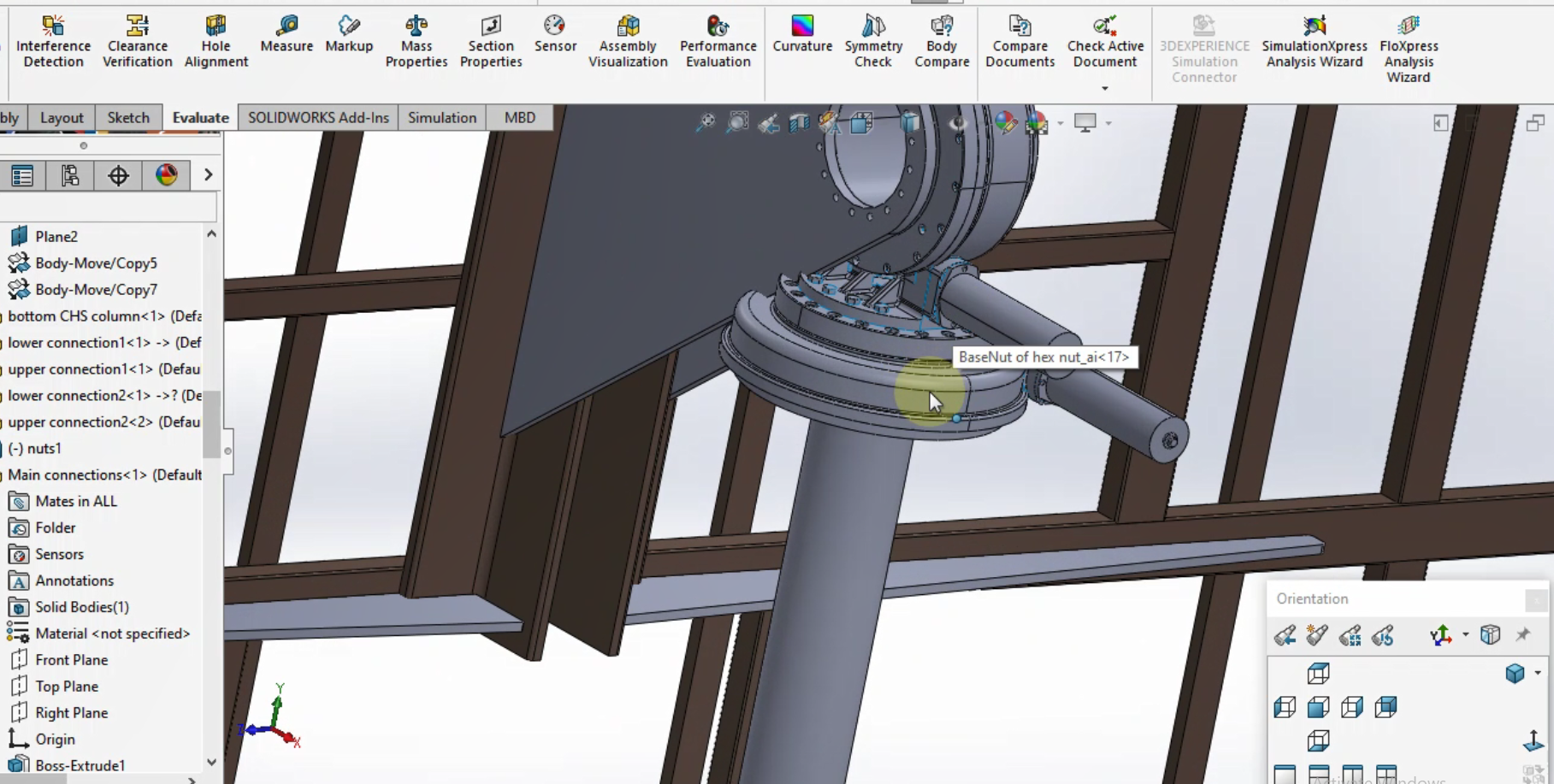Open the Body Compare tool
Screen dimensions: 1554x784
click(942, 41)
